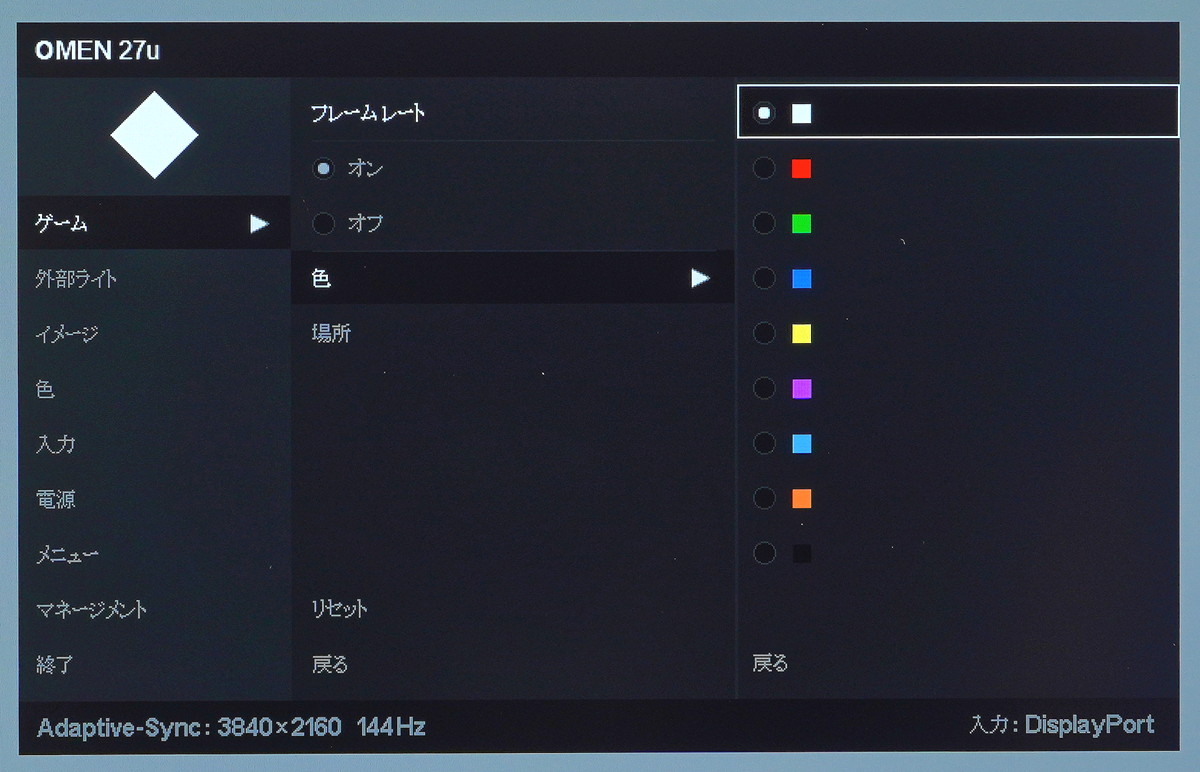Click the white color swatch
The image size is (1200, 772).
coord(801,113)
